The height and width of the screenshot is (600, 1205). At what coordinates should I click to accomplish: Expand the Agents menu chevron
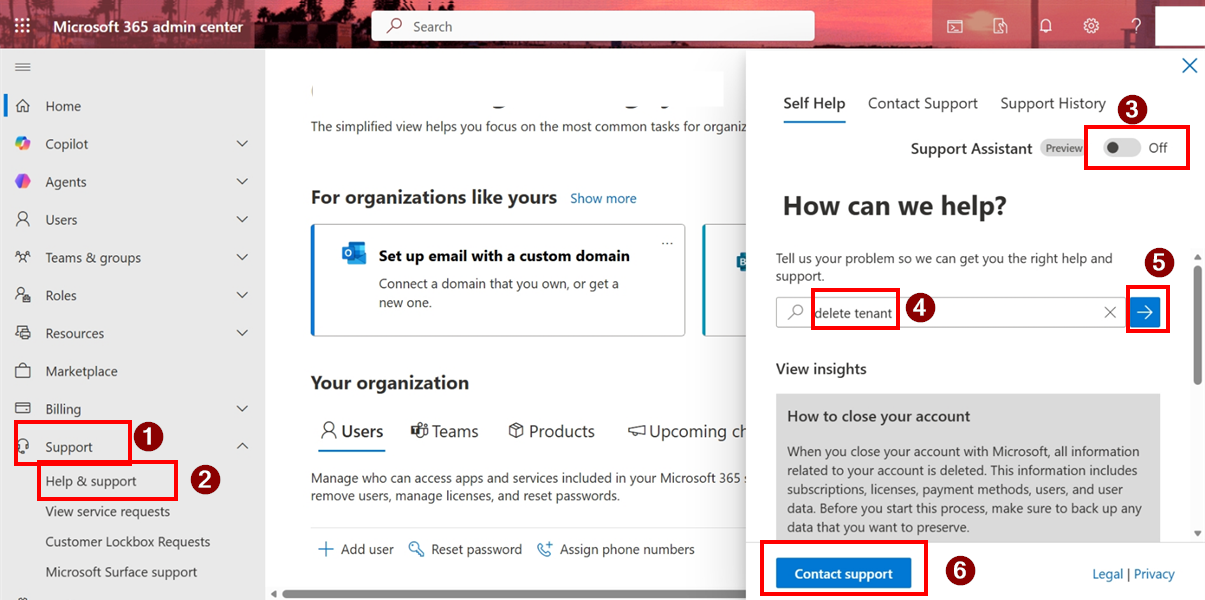pyautogui.click(x=242, y=182)
